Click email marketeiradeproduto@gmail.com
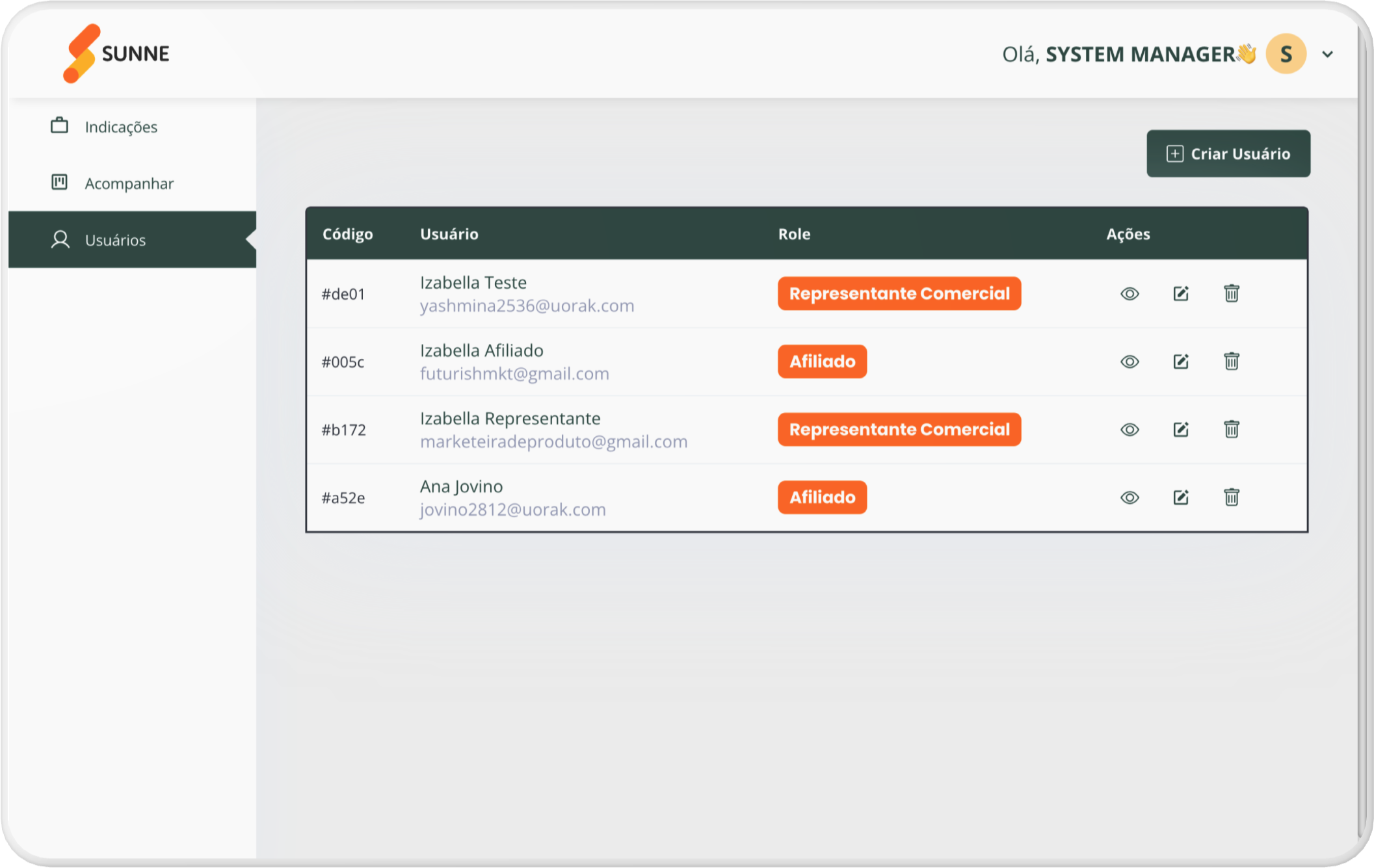 pos(553,441)
